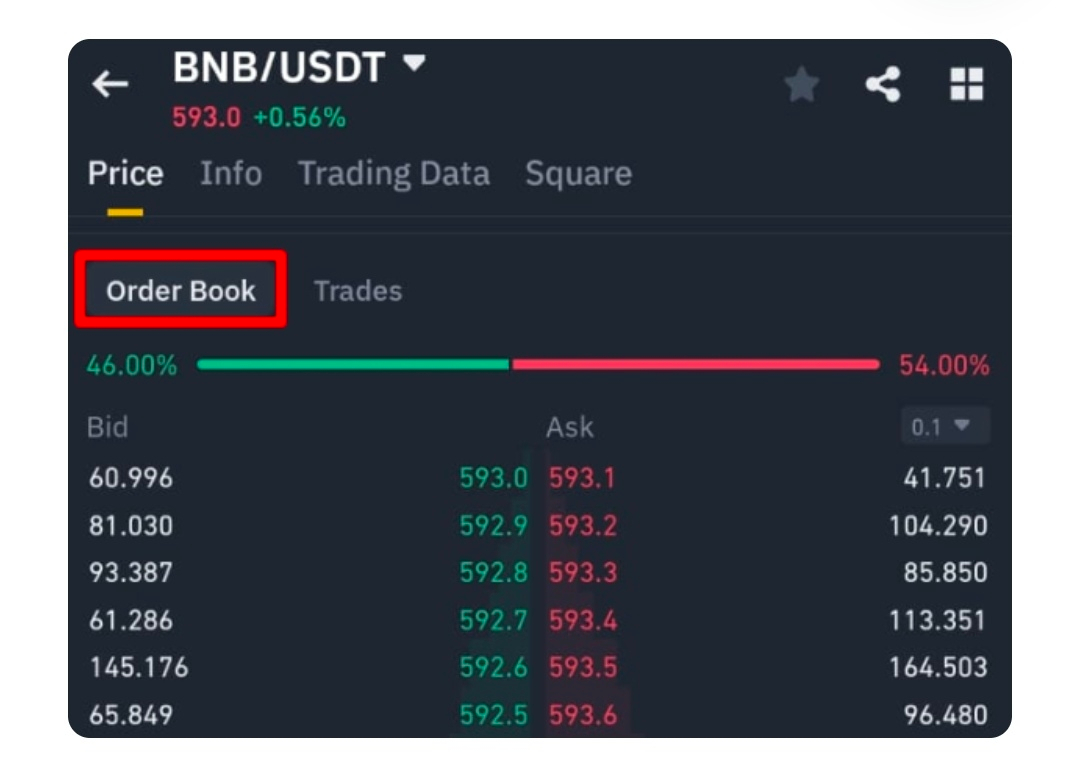Tap the share icon
This screenshot has width=1080, height=768.
pyautogui.click(x=883, y=85)
